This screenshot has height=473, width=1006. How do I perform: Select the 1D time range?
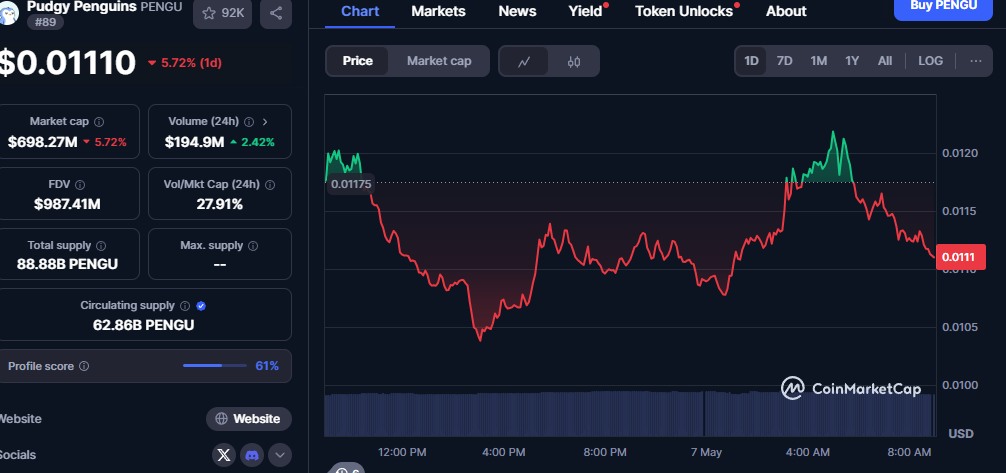point(751,61)
